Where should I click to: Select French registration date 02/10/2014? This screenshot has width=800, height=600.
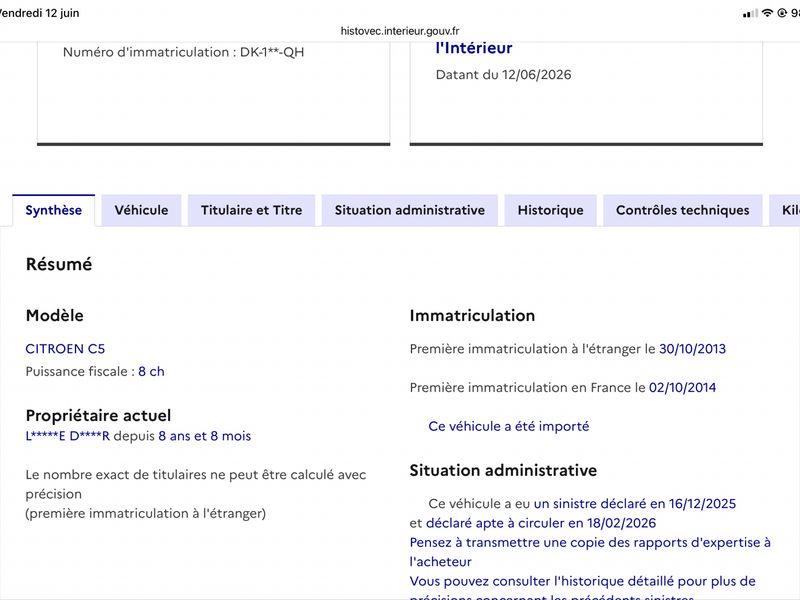point(682,388)
